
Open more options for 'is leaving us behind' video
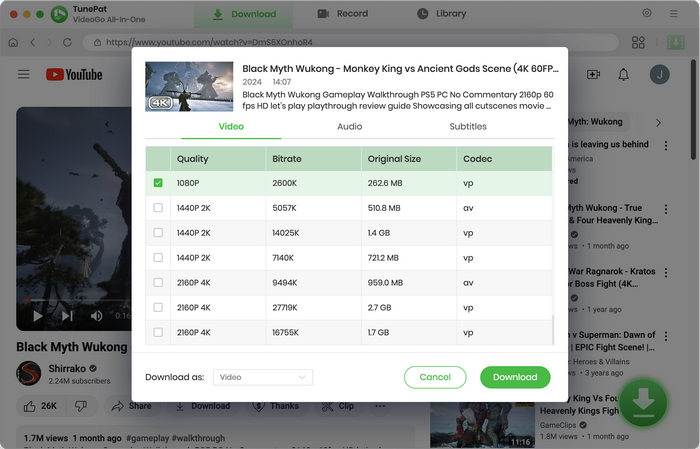click(666, 146)
